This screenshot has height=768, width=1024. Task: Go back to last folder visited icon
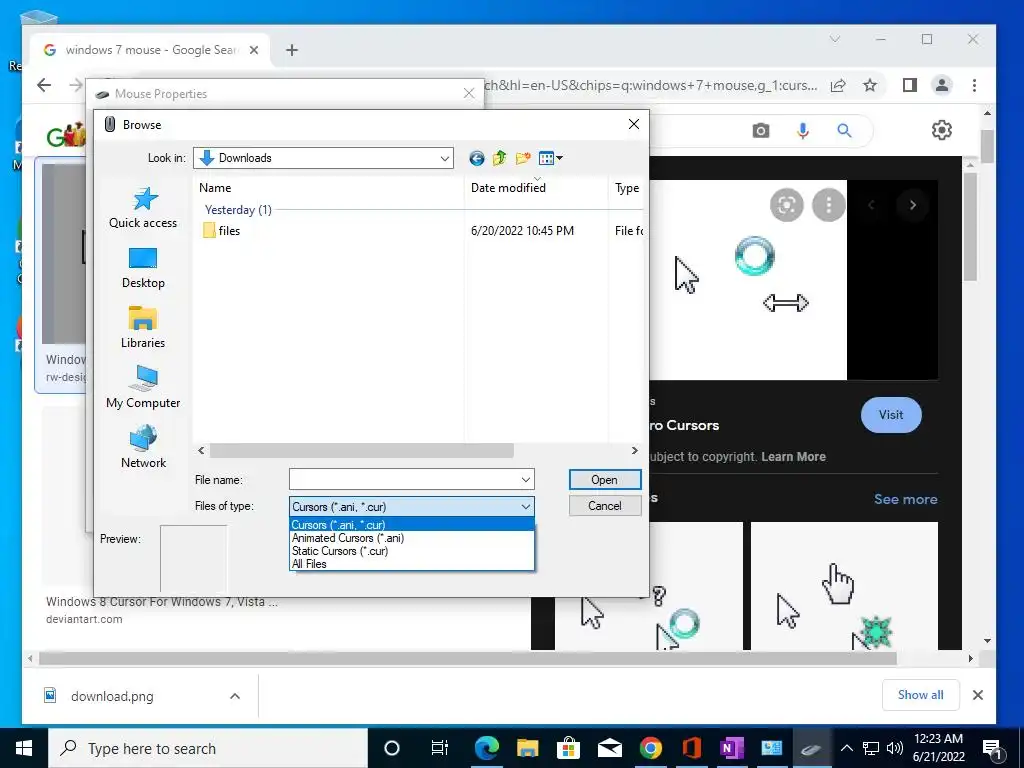tap(477, 158)
